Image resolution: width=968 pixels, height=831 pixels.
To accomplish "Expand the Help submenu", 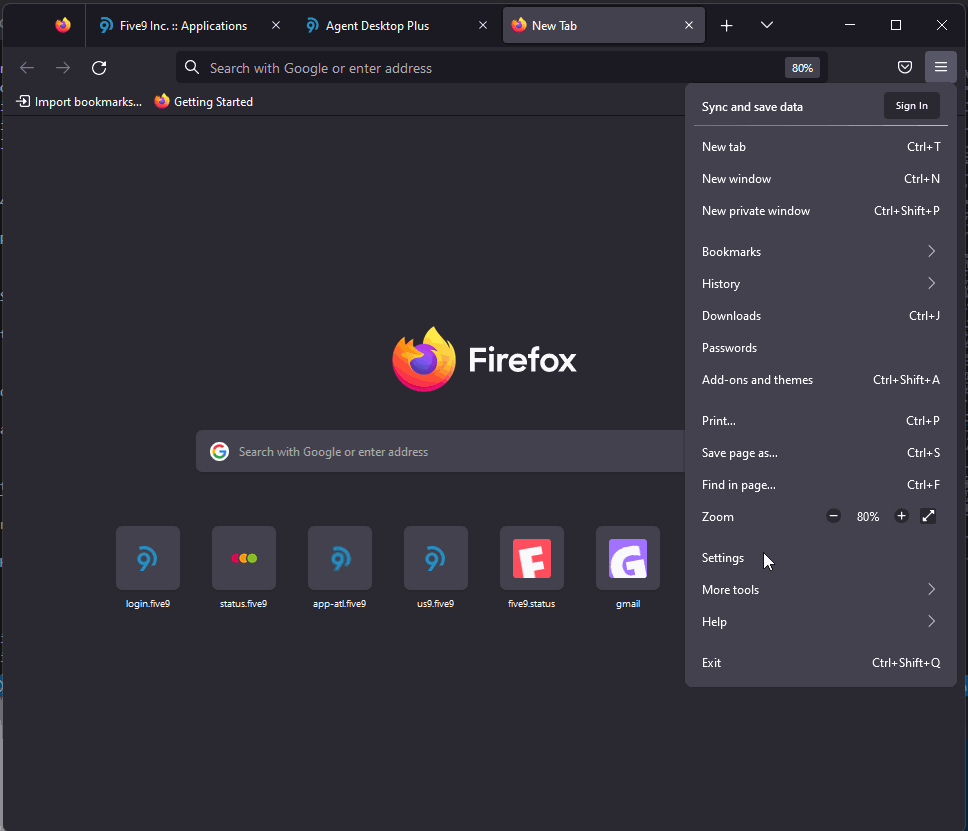I will coord(820,622).
